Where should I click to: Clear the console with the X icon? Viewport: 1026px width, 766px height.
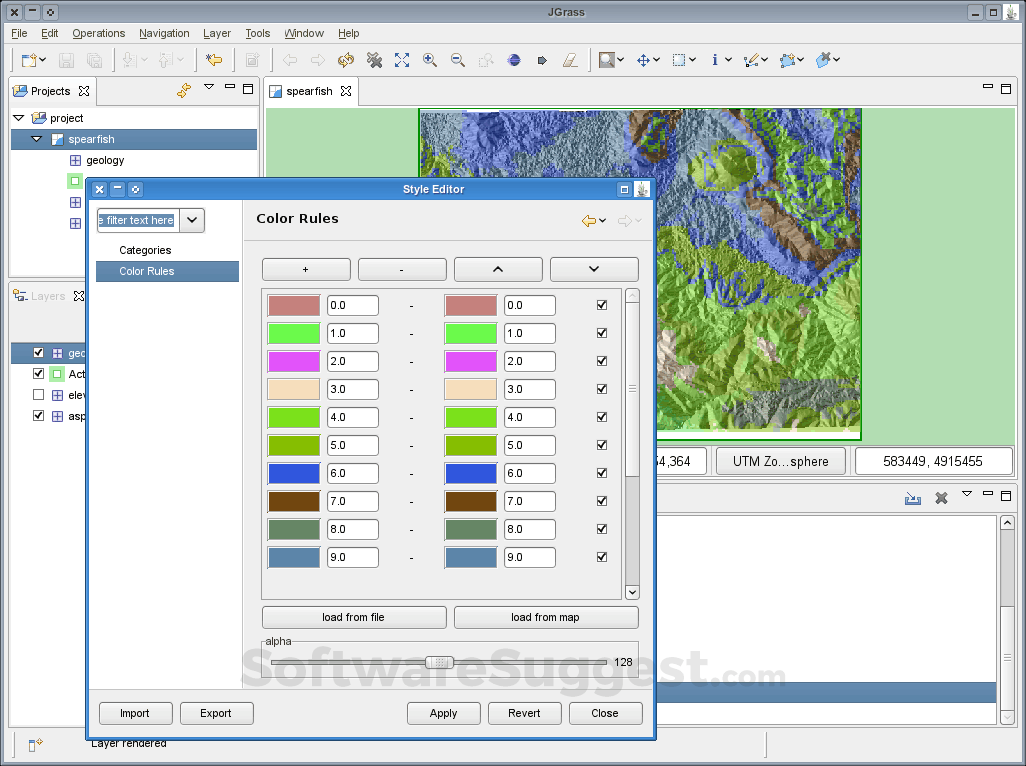940,498
